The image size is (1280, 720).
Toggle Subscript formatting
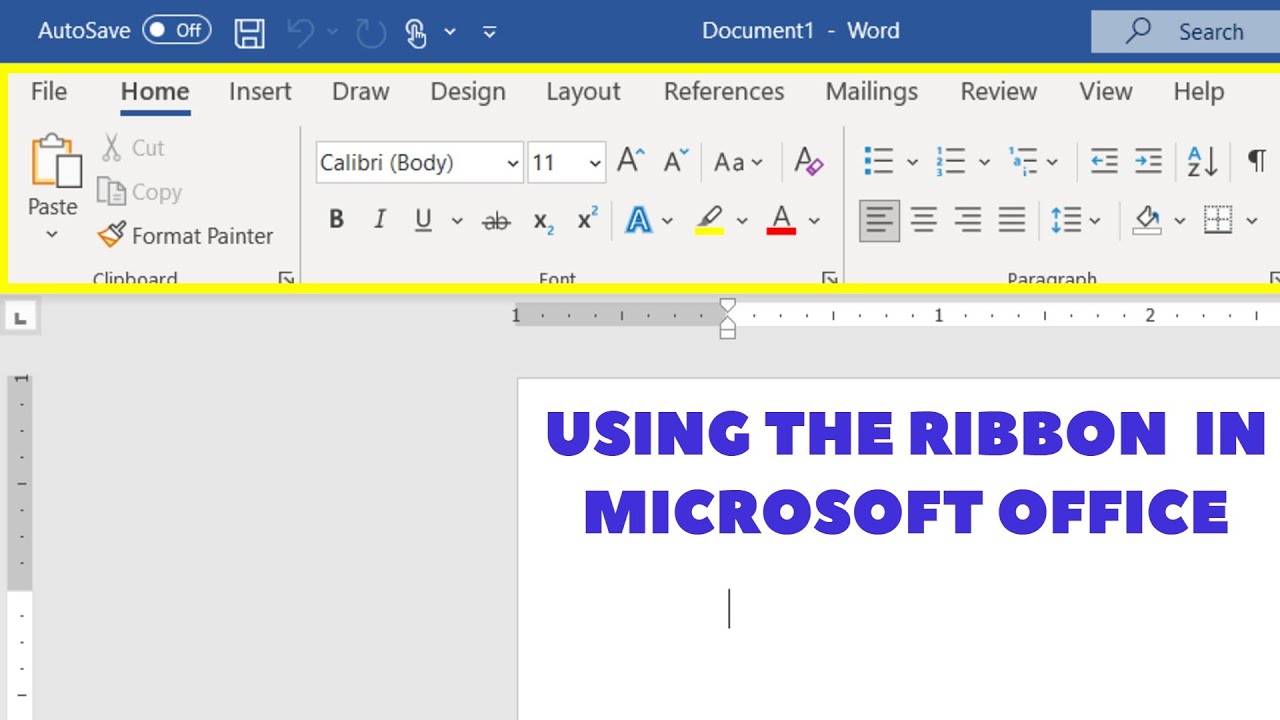[543, 221]
